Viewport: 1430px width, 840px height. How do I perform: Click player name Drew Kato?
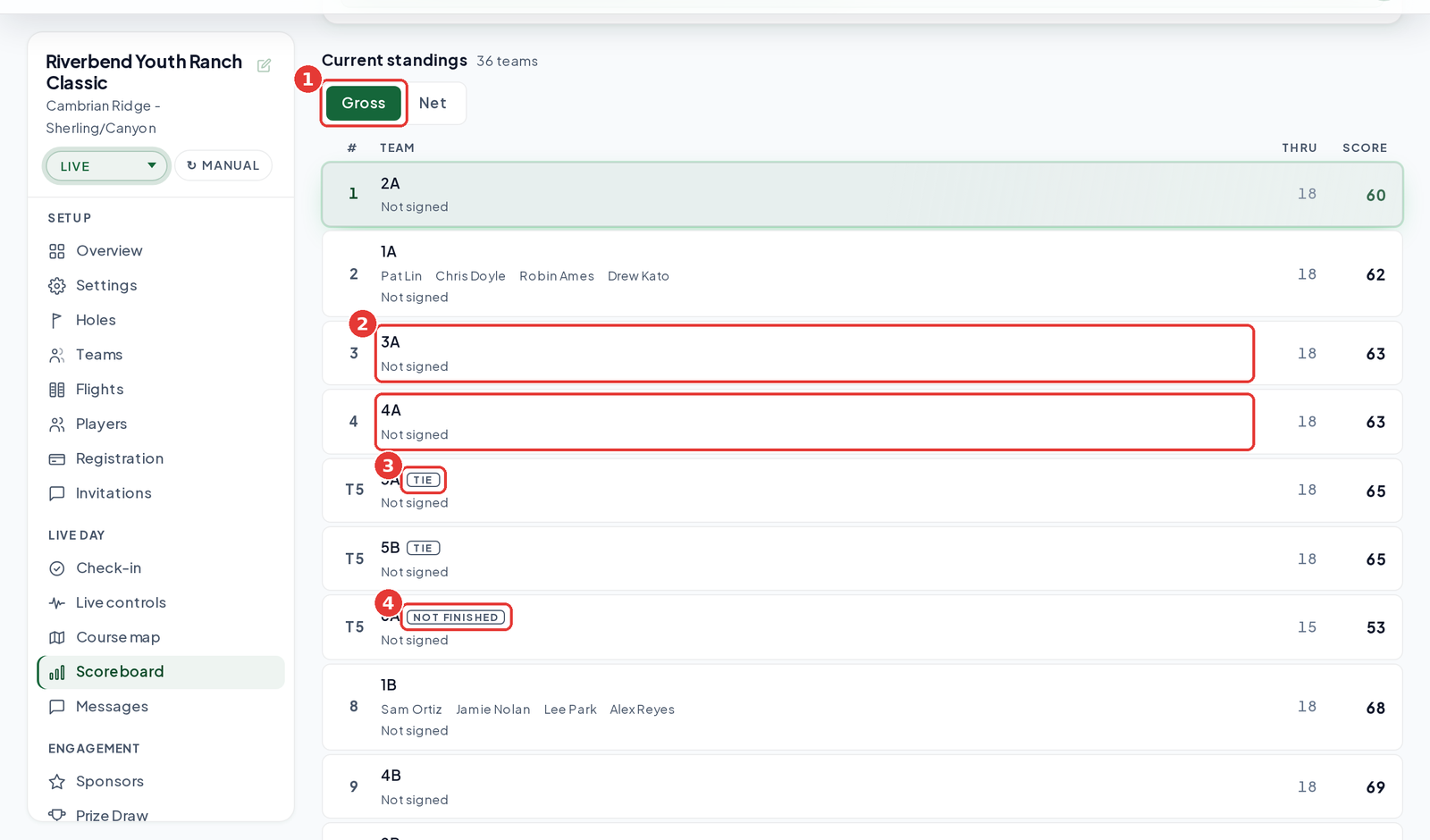(x=638, y=276)
